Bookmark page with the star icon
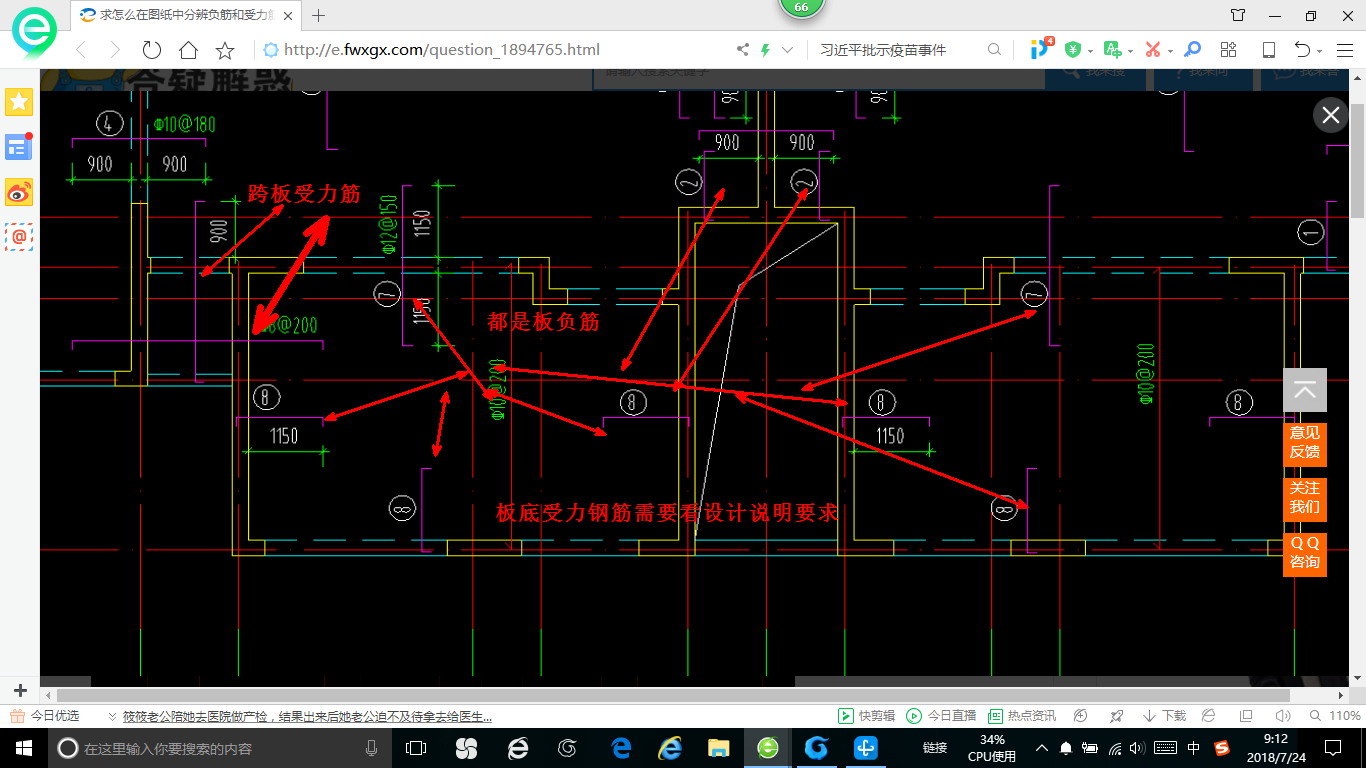The height and width of the screenshot is (768, 1366). (x=225, y=50)
